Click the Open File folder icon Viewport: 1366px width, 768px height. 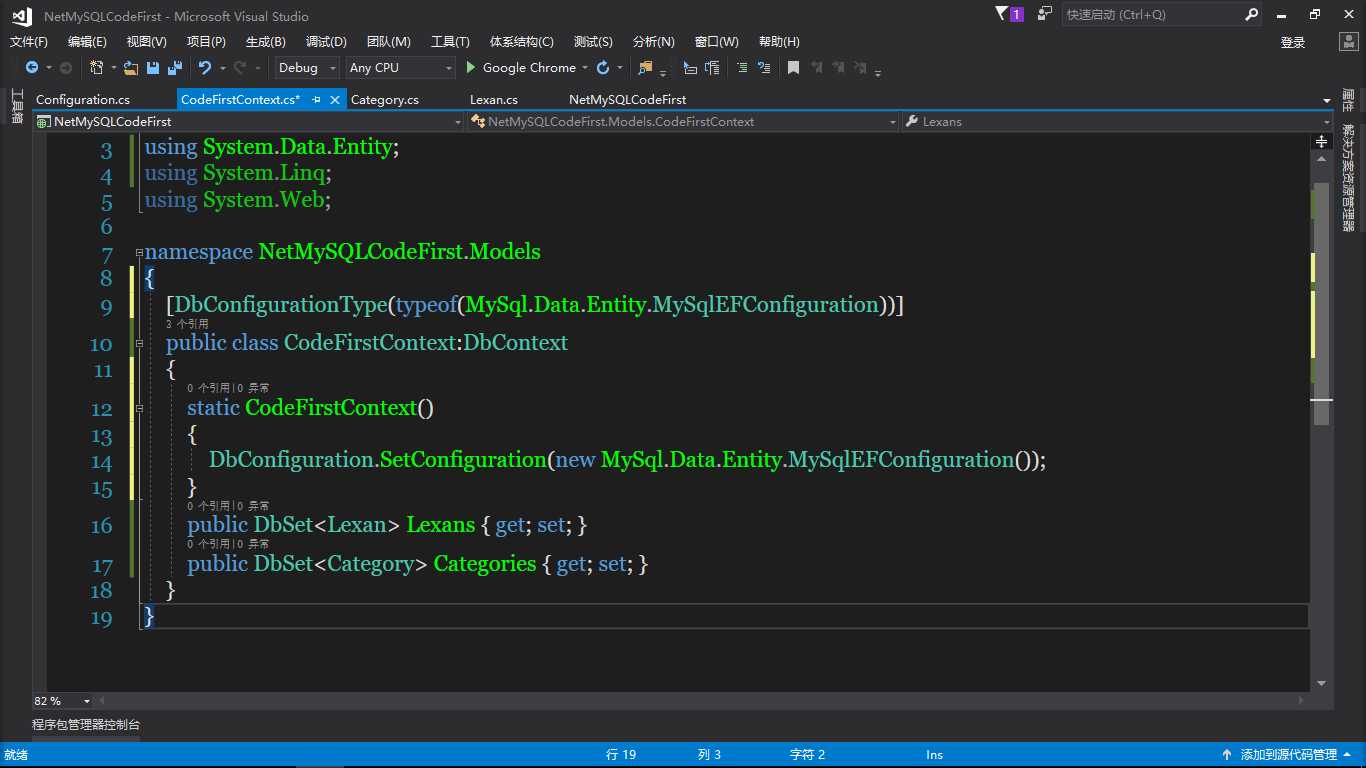pyautogui.click(x=131, y=68)
